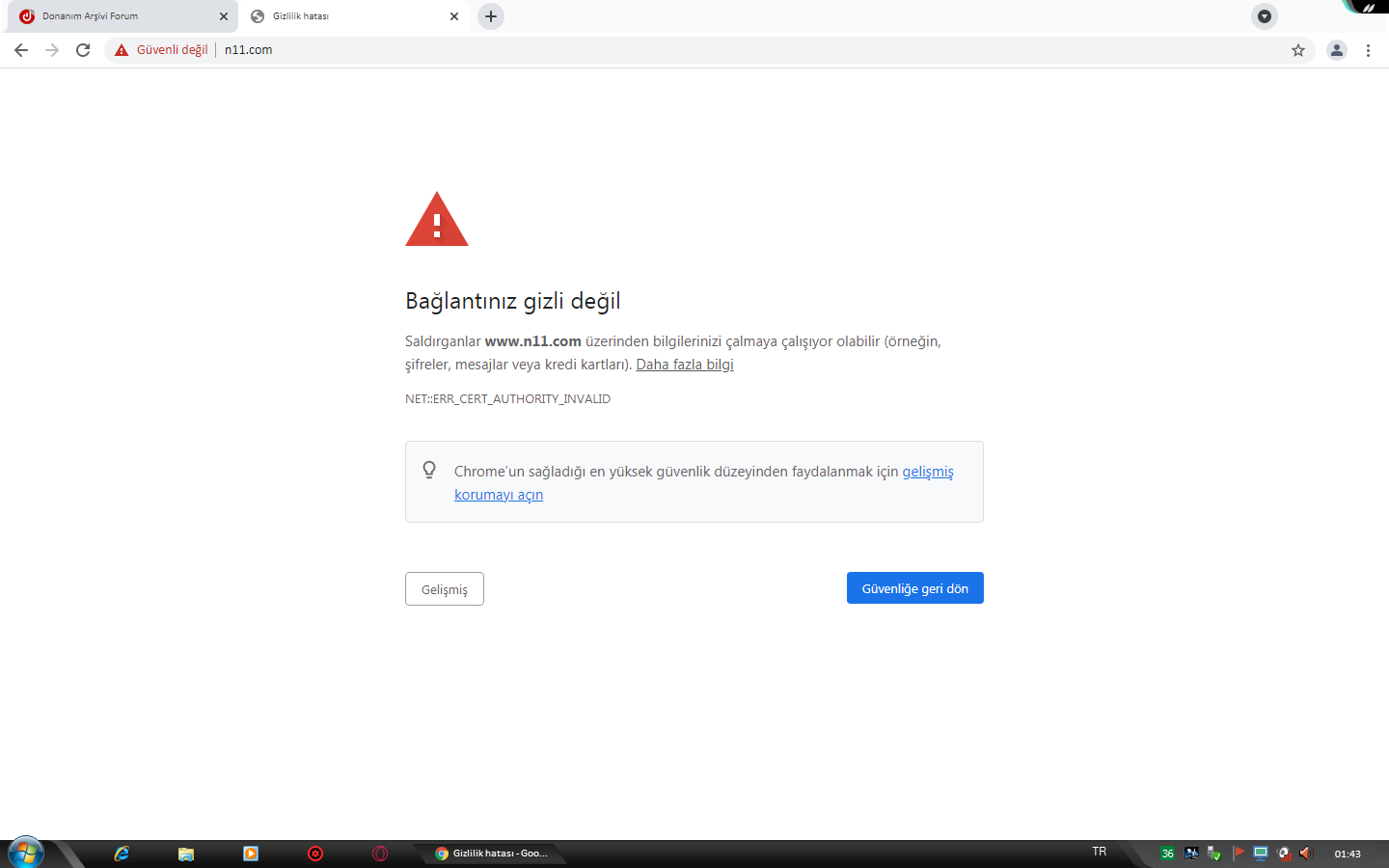Open the Chrome profile avatar menu
1389x868 pixels.
coord(1337,50)
